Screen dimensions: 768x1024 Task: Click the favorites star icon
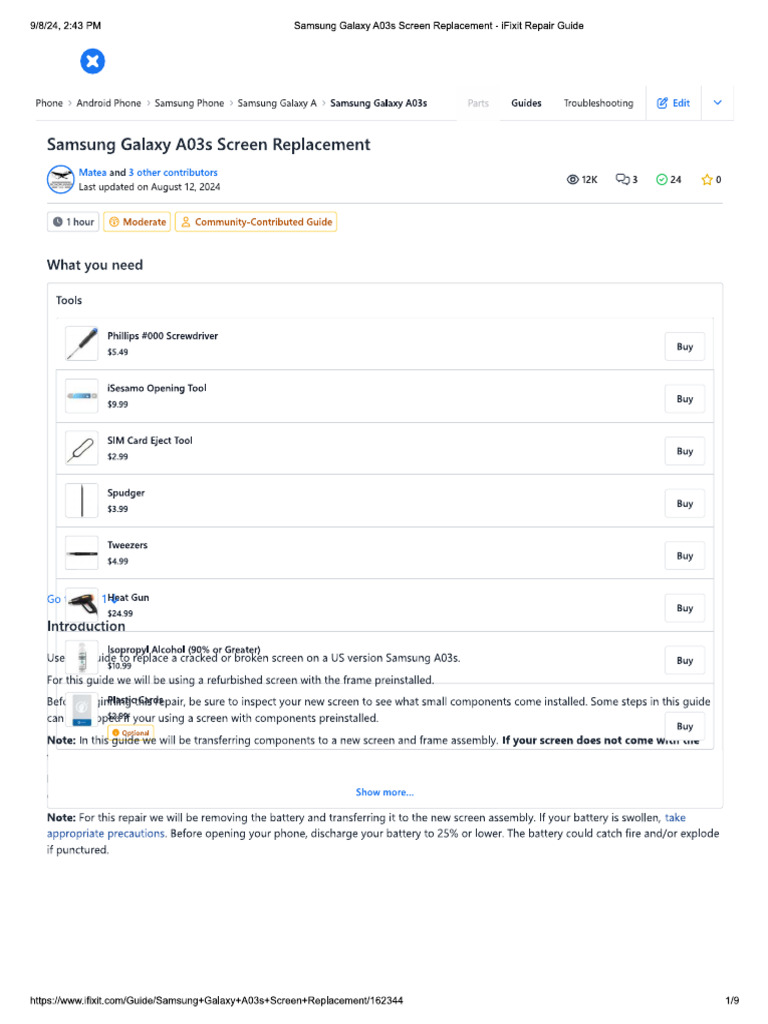point(707,180)
